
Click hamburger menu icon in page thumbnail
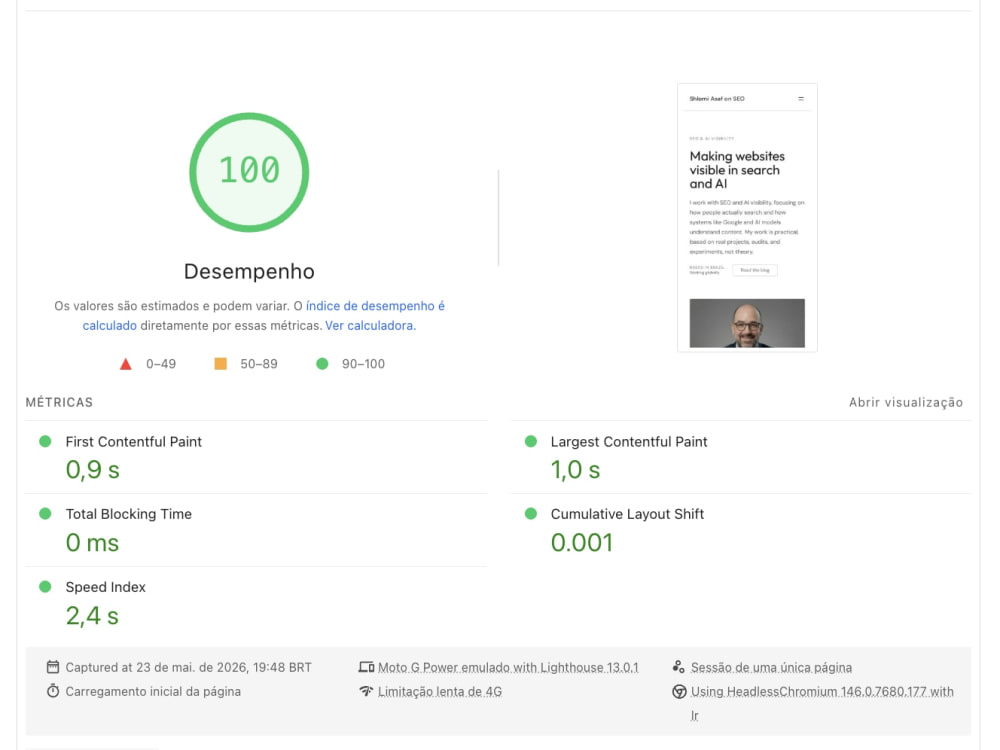[x=801, y=99]
